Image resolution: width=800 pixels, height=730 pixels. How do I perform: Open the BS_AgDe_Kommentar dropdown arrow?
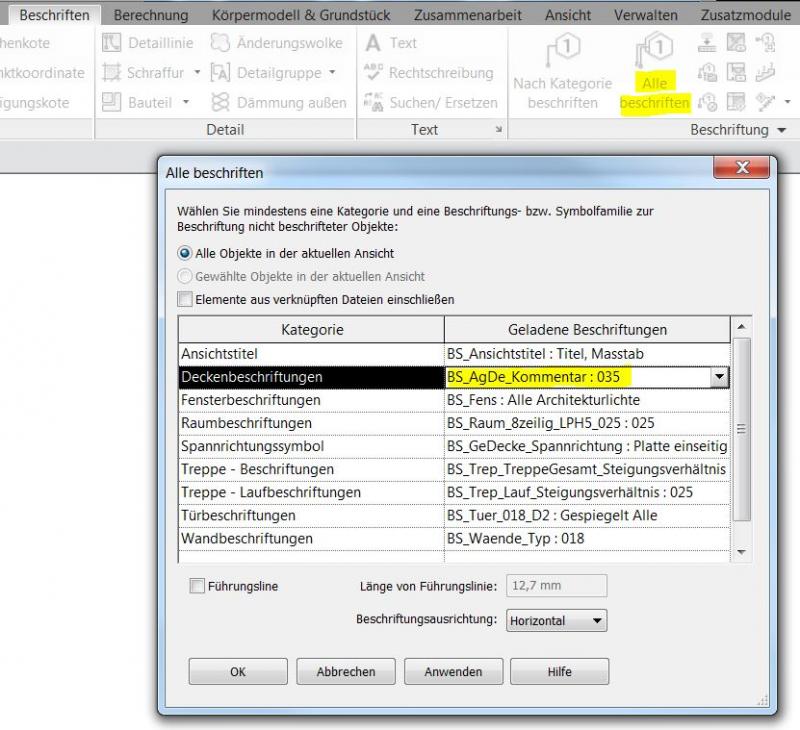[x=717, y=377]
